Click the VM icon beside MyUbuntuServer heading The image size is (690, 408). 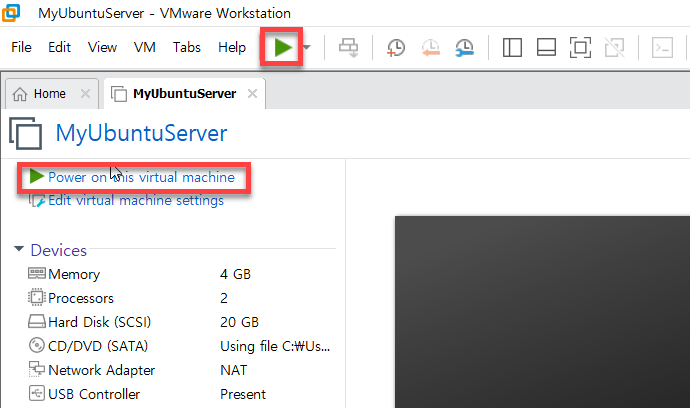26,133
